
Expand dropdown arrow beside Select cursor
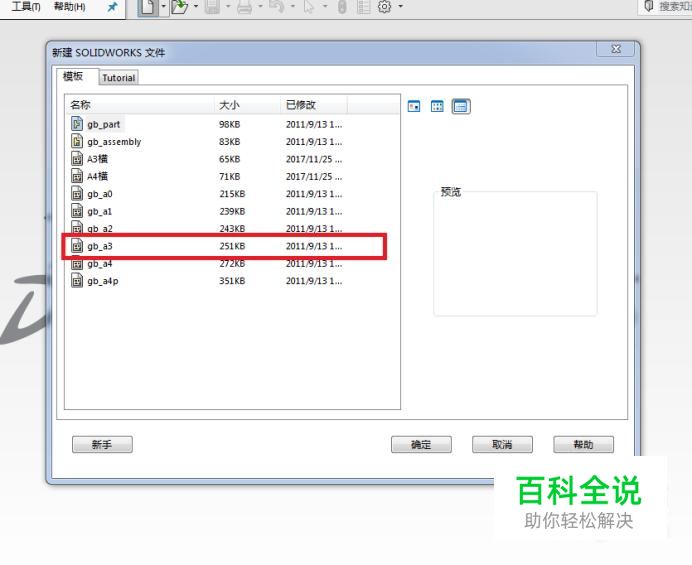coord(325,6)
